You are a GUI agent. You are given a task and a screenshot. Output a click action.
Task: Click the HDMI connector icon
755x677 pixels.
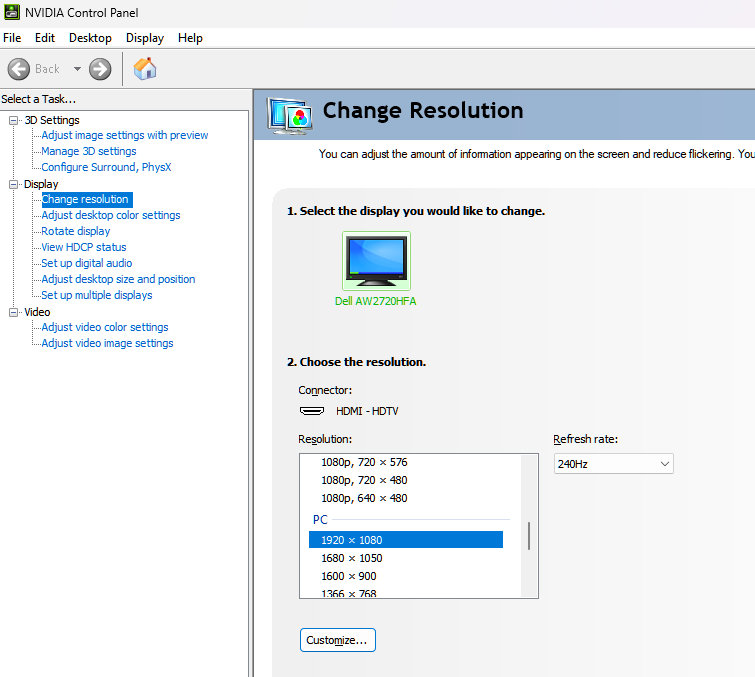(312, 411)
